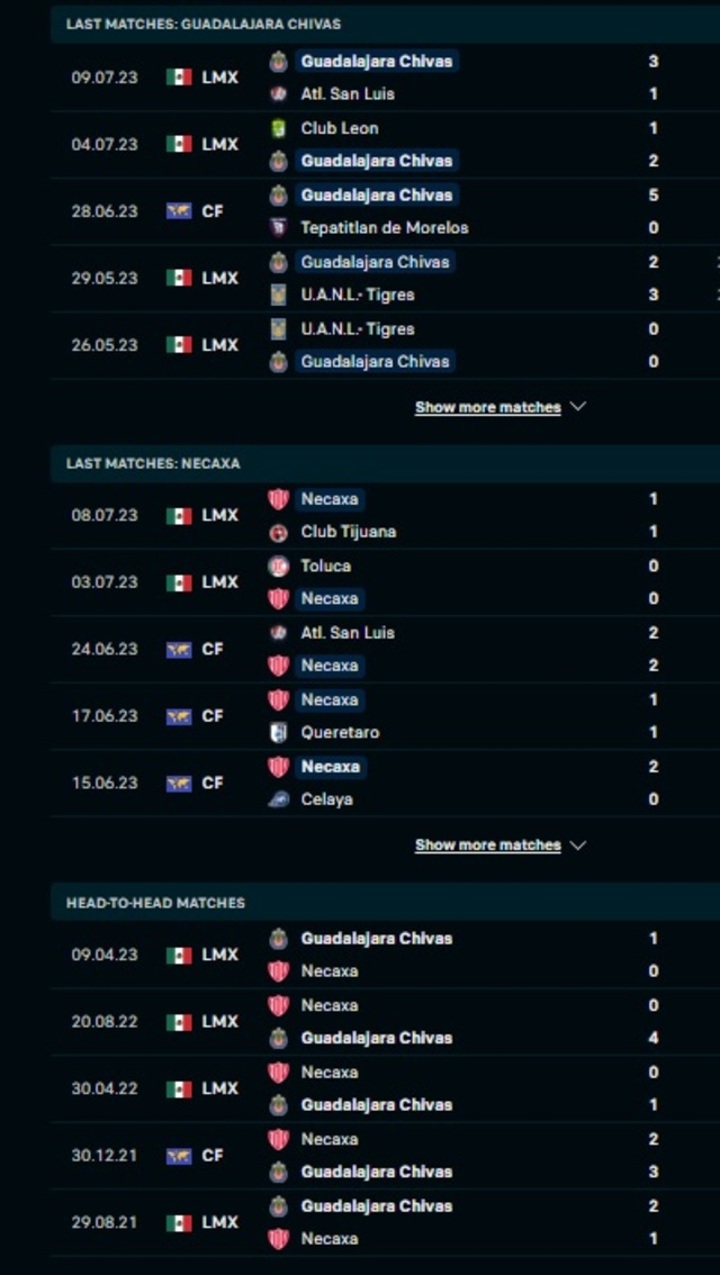Click the Toluca team crest
720x1275 pixels.
(279, 566)
